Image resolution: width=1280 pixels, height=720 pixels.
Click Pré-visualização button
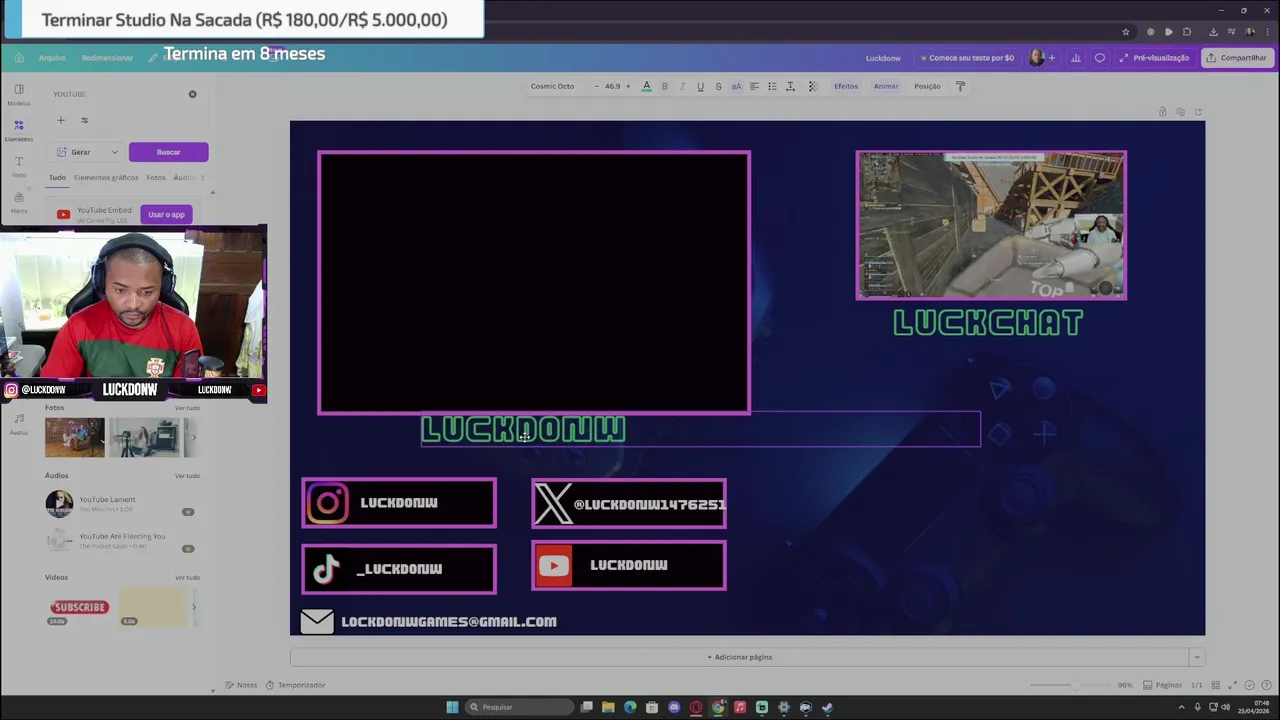[x=1155, y=58]
